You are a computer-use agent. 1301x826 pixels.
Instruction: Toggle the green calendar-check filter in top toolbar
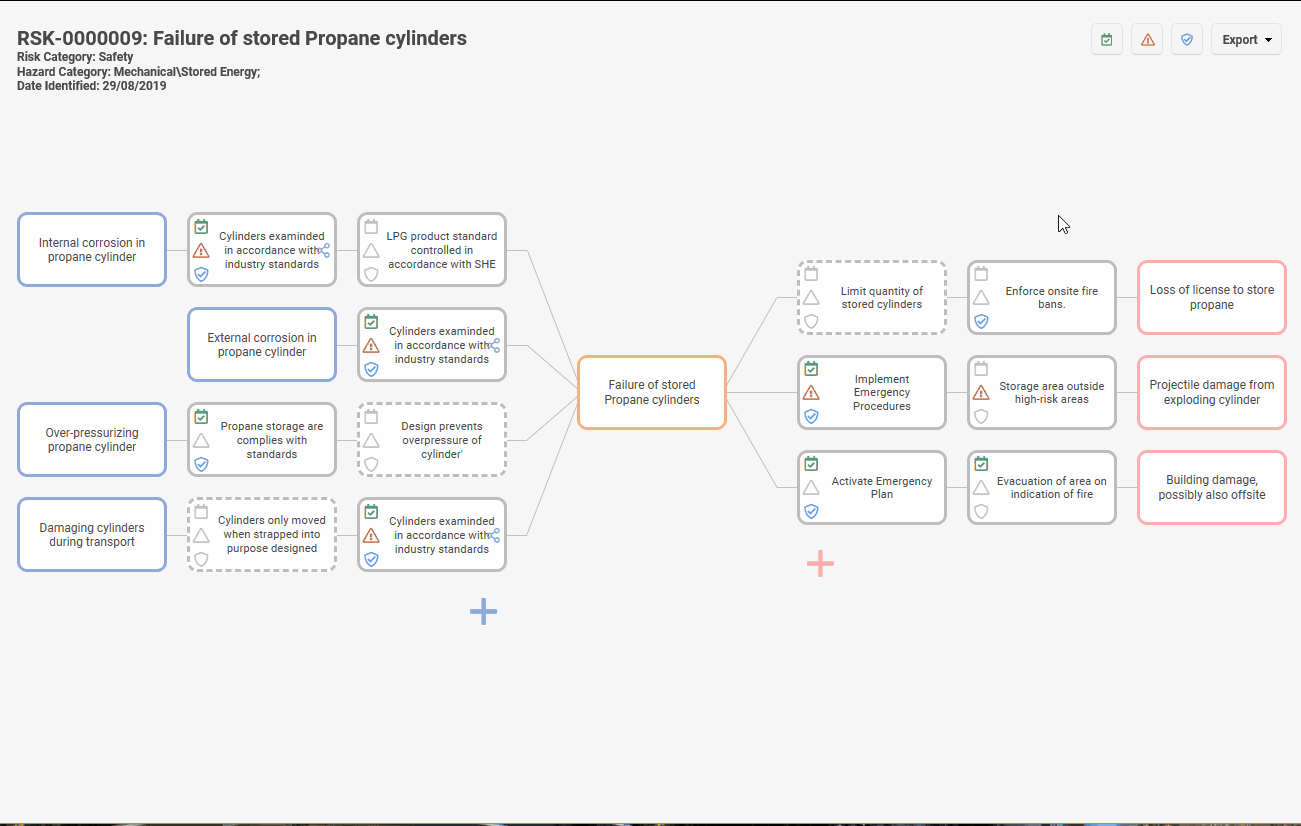click(1107, 40)
